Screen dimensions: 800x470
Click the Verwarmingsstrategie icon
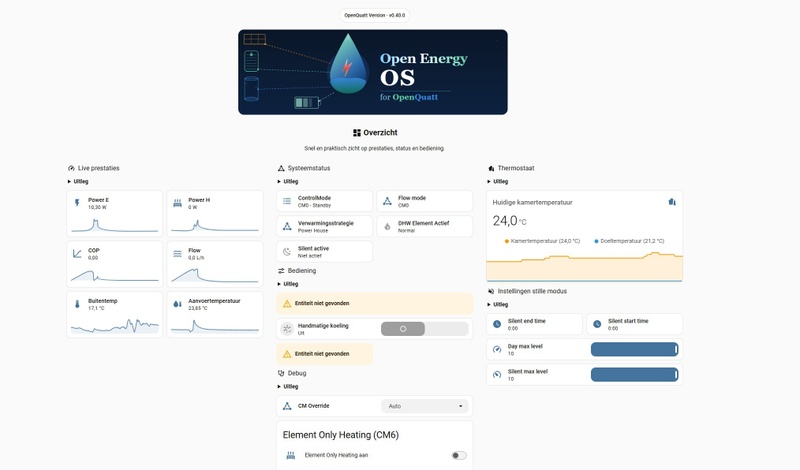[287, 226]
